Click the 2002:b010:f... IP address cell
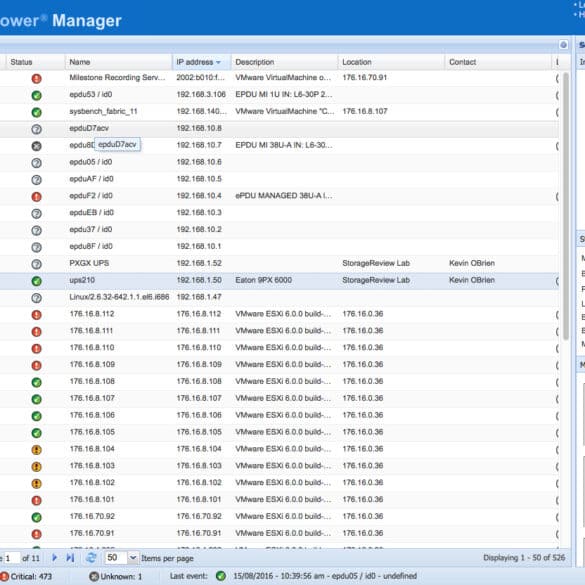This screenshot has height=585, width=585. [x=200, y=78]
